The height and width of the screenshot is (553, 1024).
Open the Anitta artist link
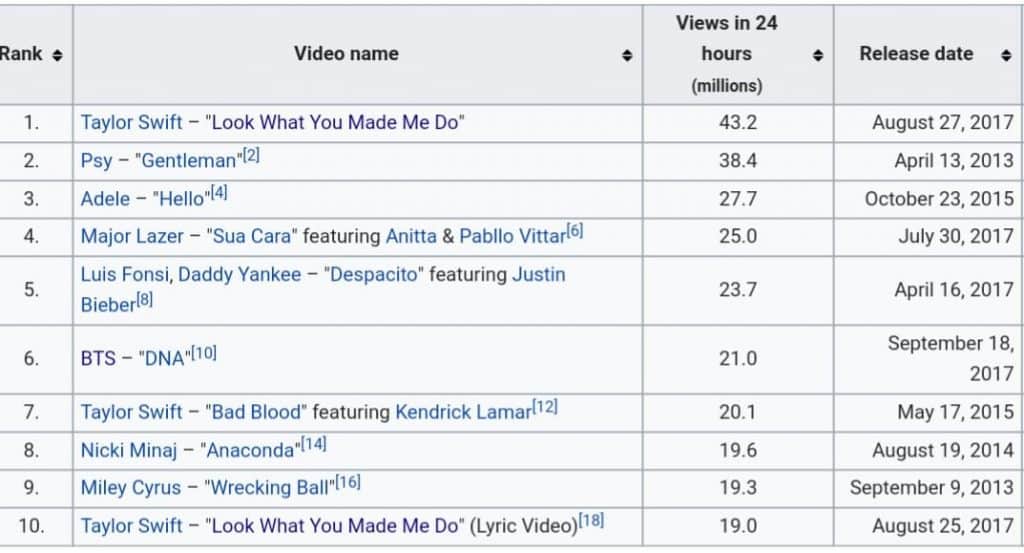tap(411, 237)
